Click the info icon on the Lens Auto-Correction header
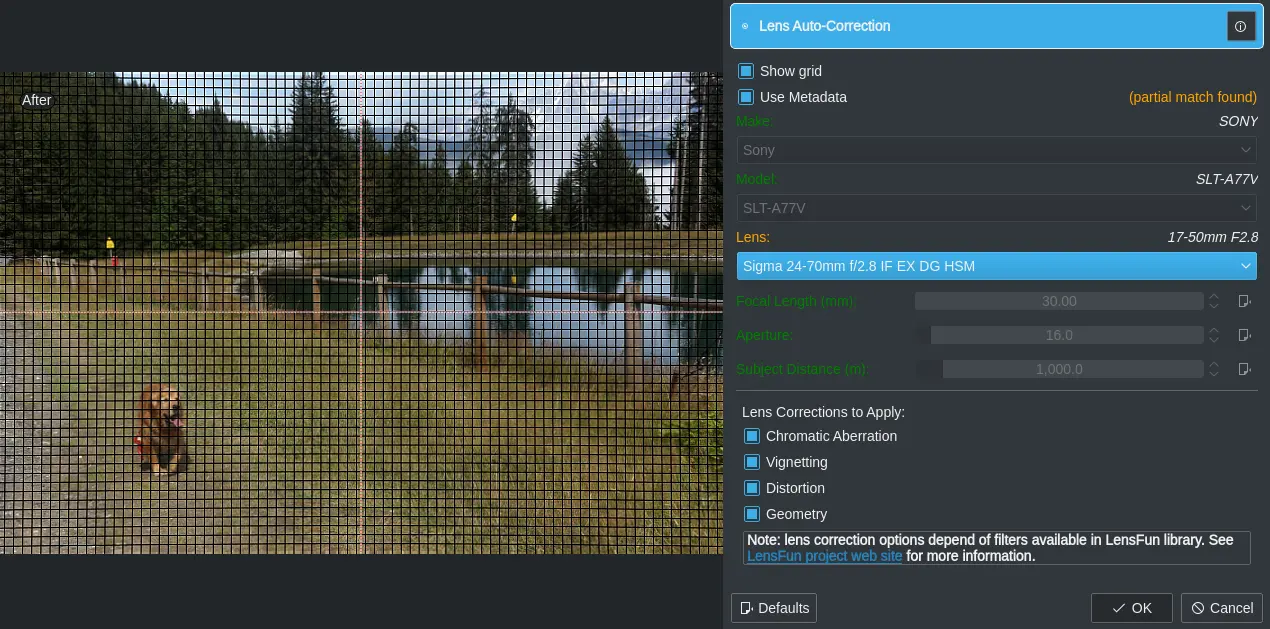Viewport: 1270px width, 629px height. (x=1241, y=26)
